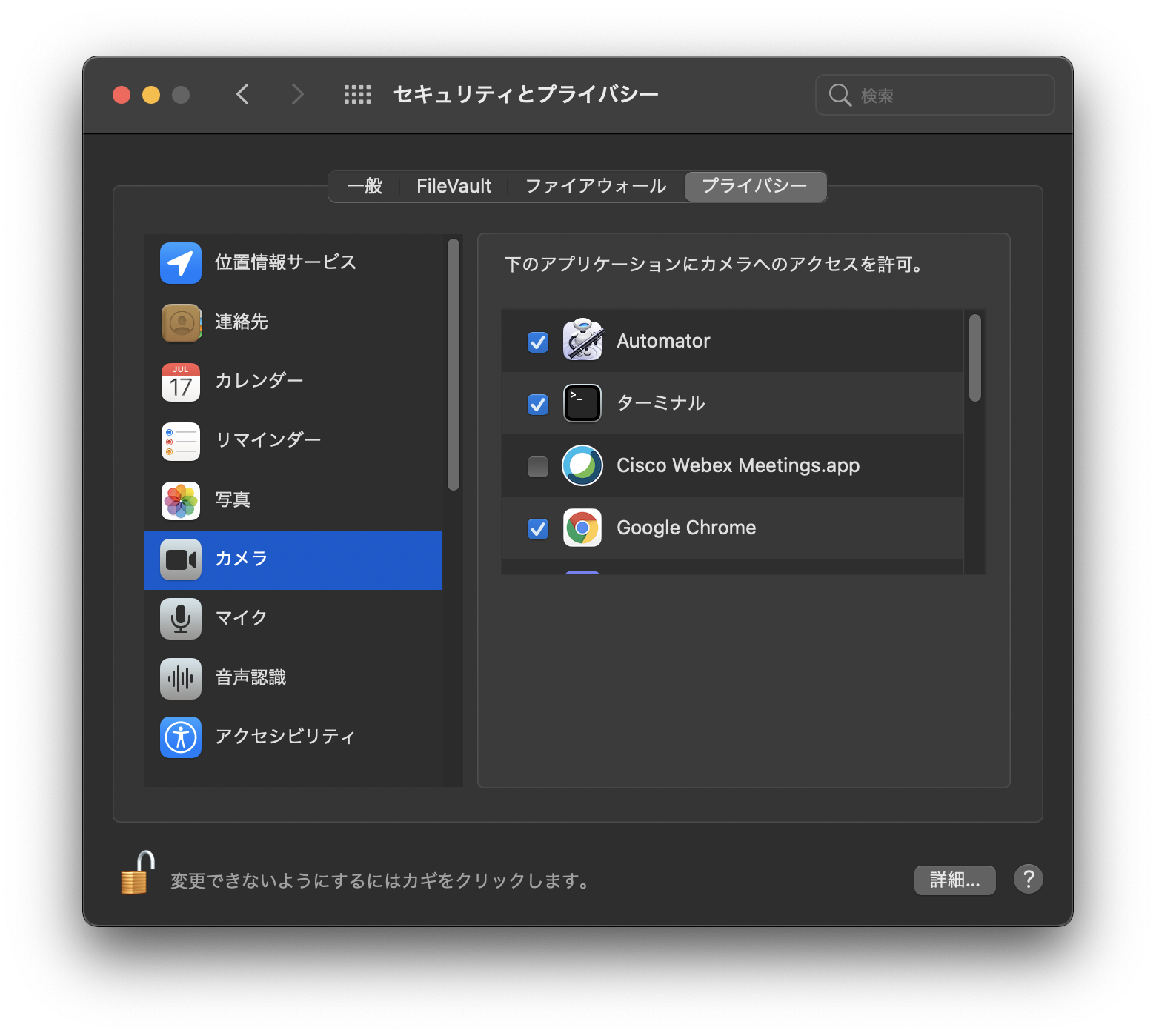Click the Google Chrome app icon
The image size is (1156, 1036).
(582, 528)
